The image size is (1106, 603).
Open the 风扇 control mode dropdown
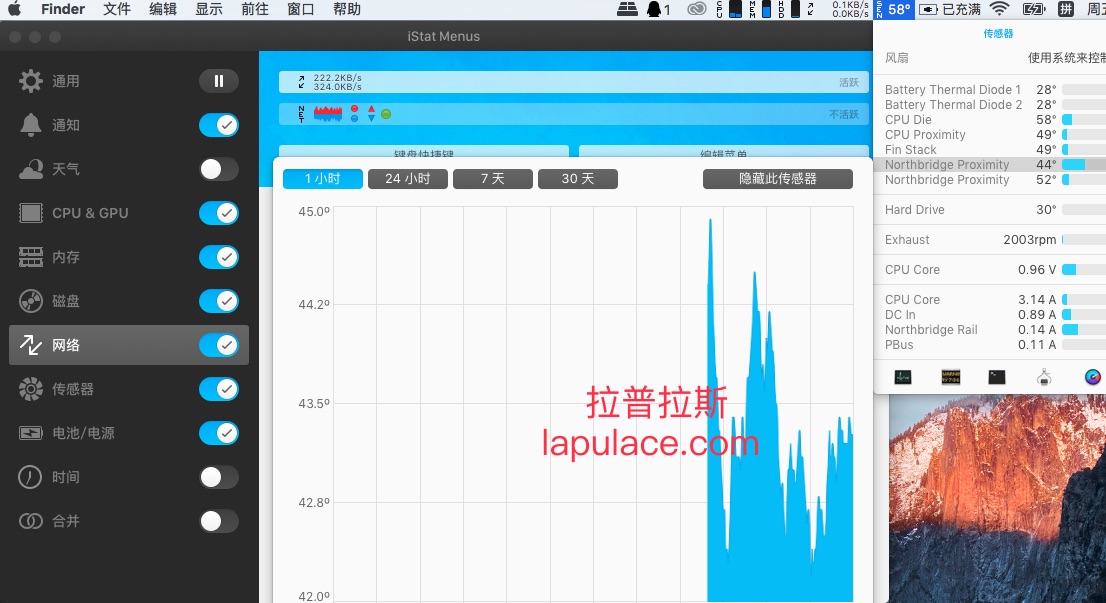pos(1066,58)
